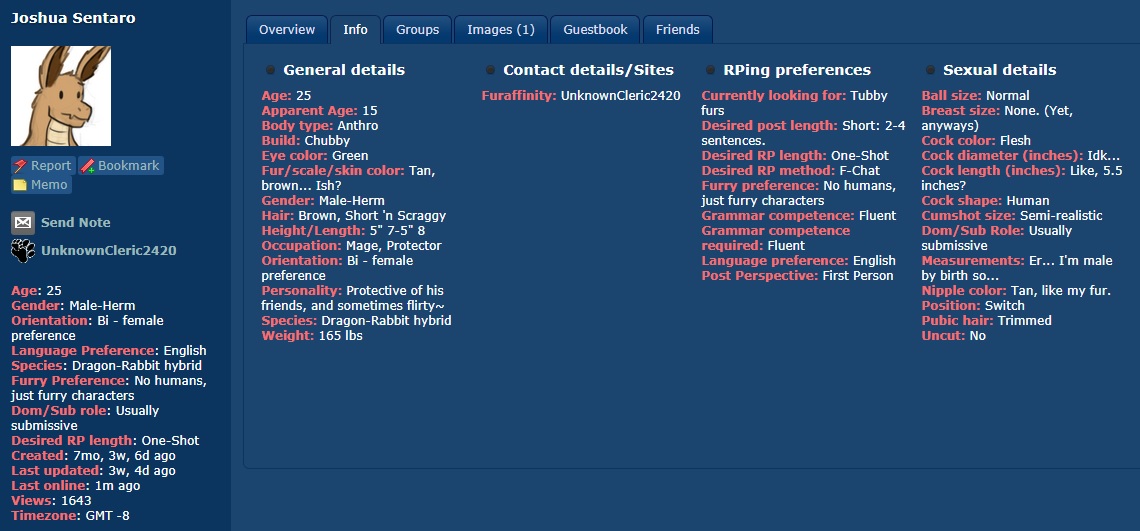
Task: Click the Joshua Sentaro character name
Action: 73,18
